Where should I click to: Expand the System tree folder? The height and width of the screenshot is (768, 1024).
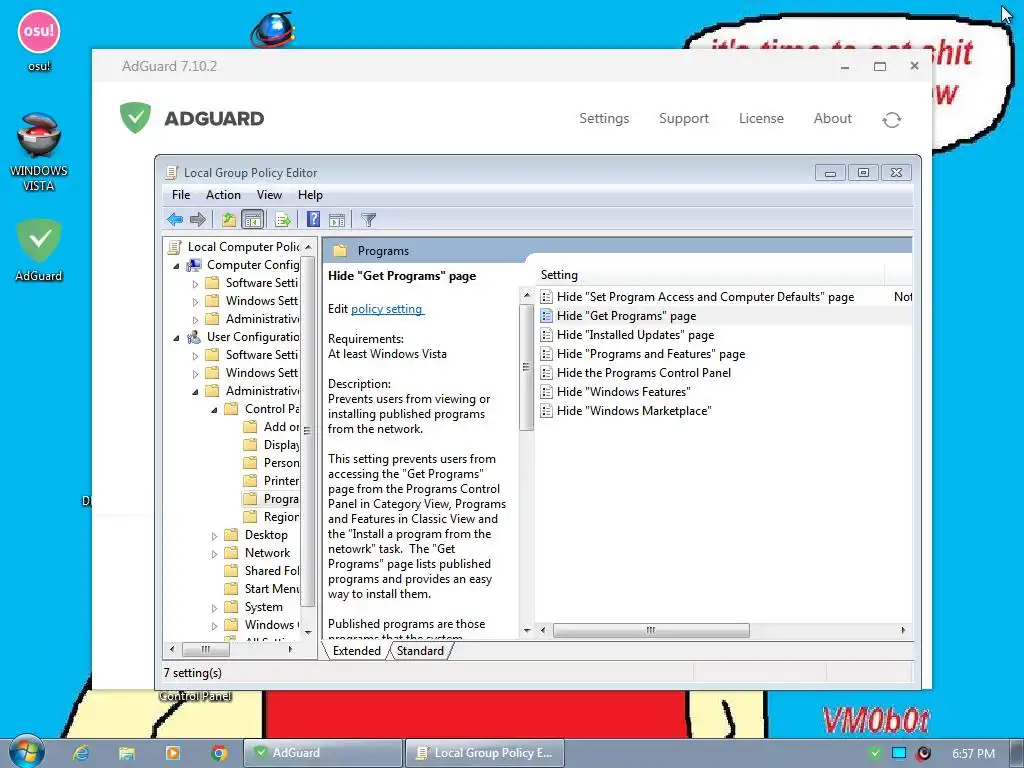coord(214,608)
